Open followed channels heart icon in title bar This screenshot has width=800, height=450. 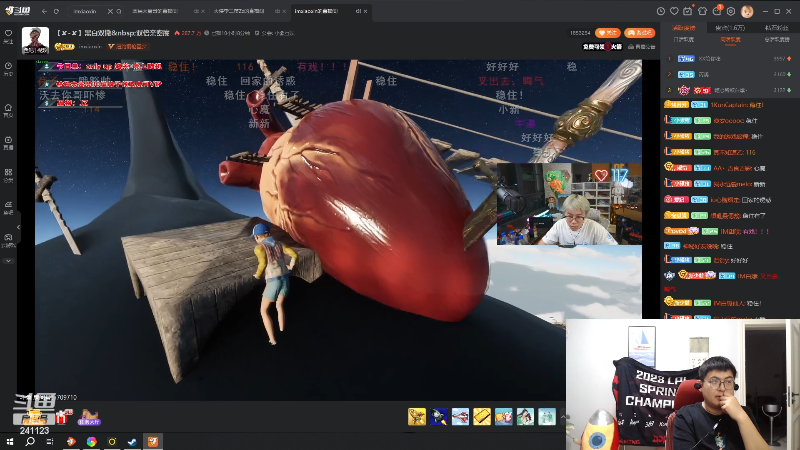674,11
